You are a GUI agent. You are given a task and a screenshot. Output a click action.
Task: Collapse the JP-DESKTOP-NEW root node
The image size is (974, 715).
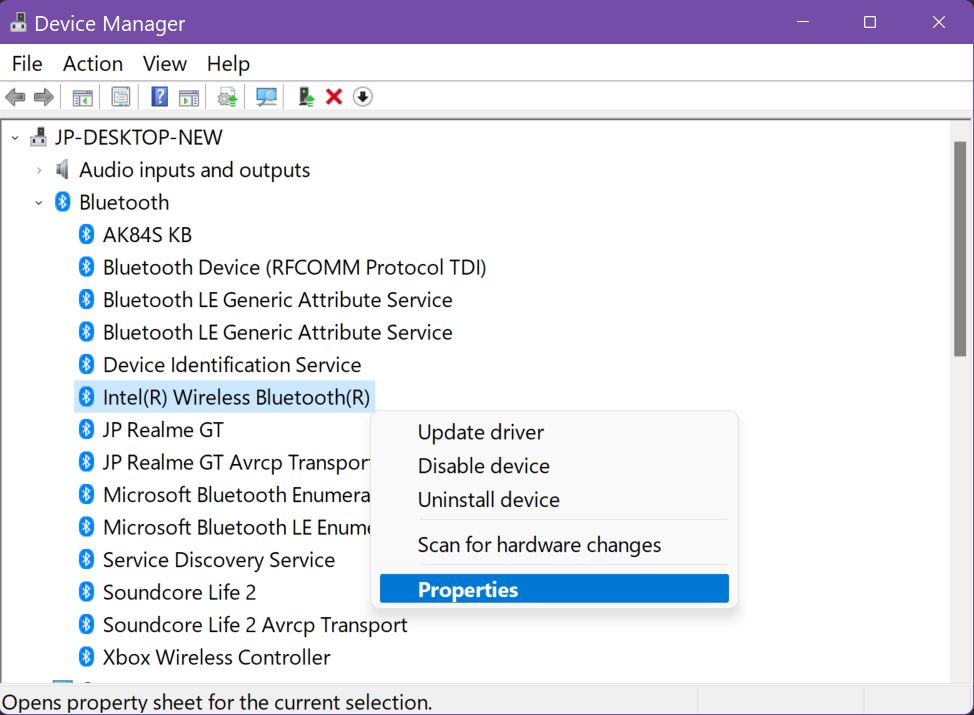(14, 137)
